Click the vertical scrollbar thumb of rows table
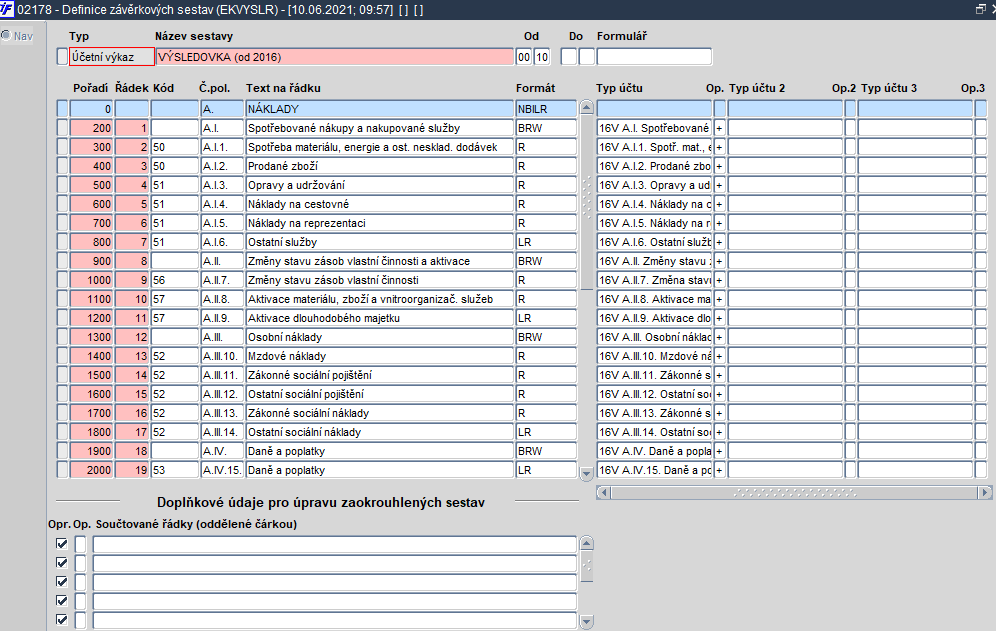Screen dimensions: 996x631 point(586,201)
